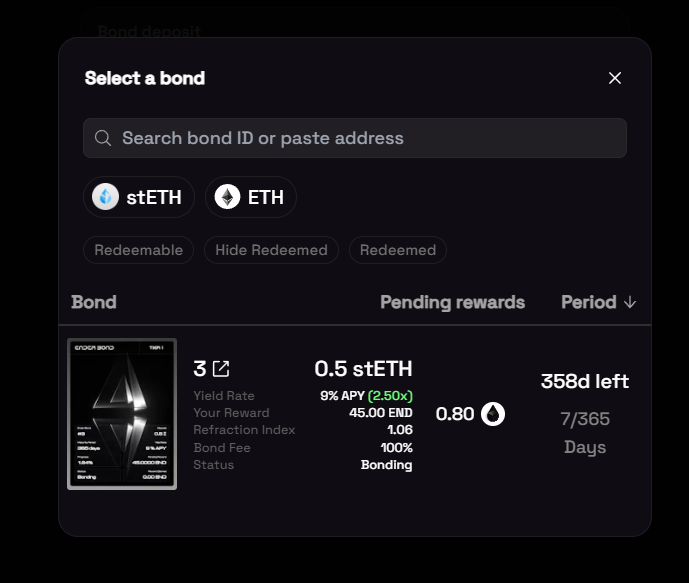Viewport: 689px width, 583px height.
Task: Sort by Period using arrow icon
Action: click(630, 302)
